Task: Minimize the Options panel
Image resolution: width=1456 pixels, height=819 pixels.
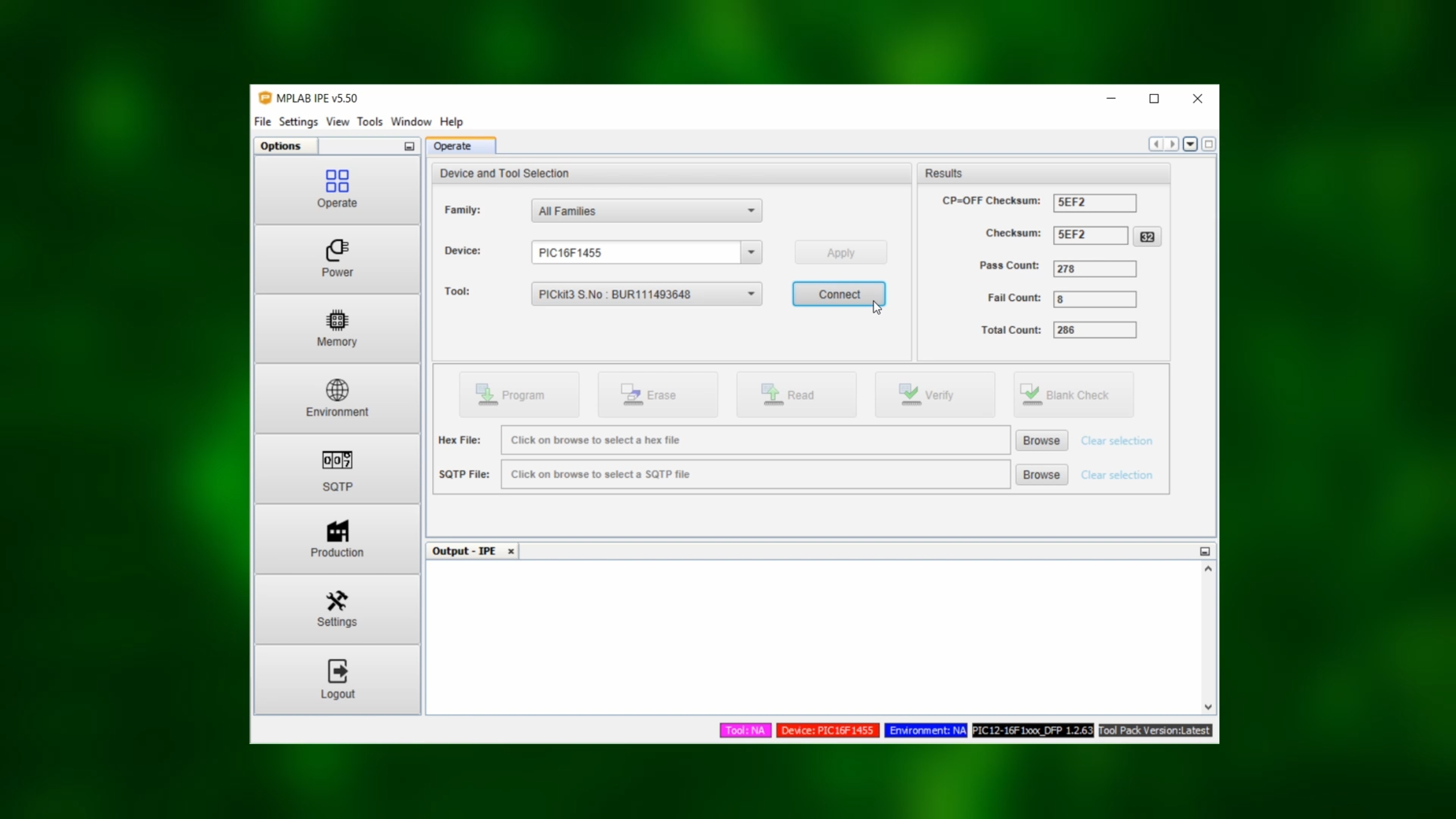Action: pos(409,146)
